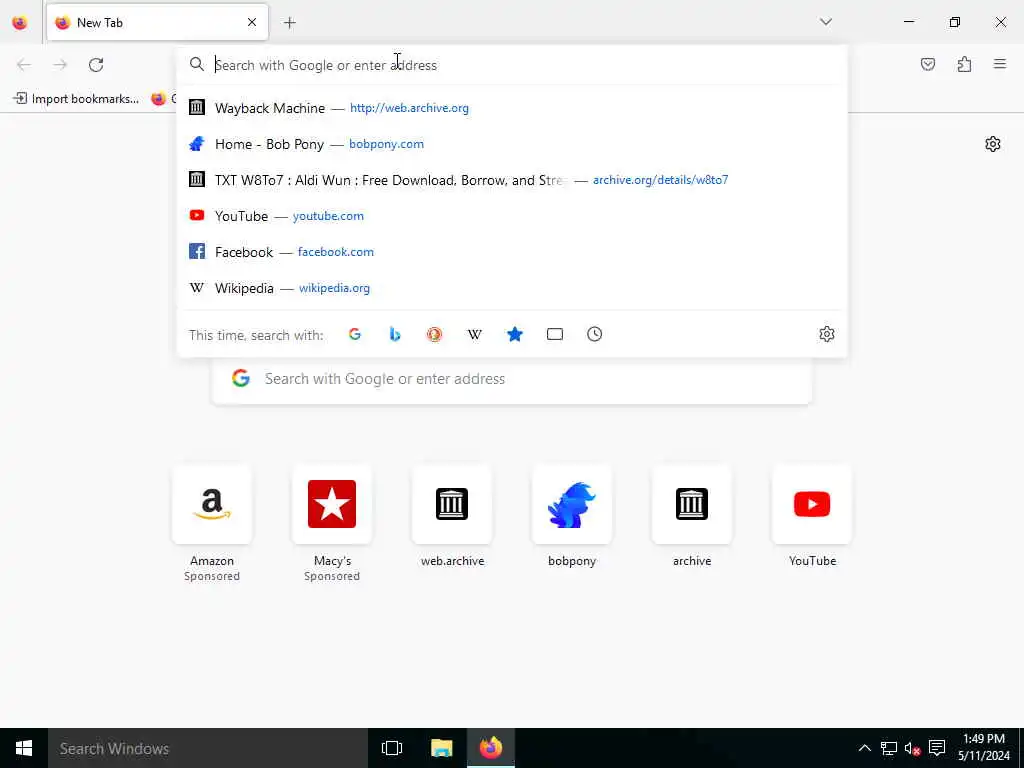Reload the current page

click(x=96, y=64)
